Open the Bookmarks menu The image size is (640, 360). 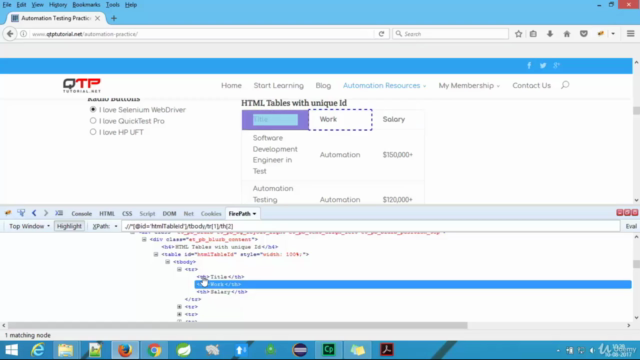86,5
